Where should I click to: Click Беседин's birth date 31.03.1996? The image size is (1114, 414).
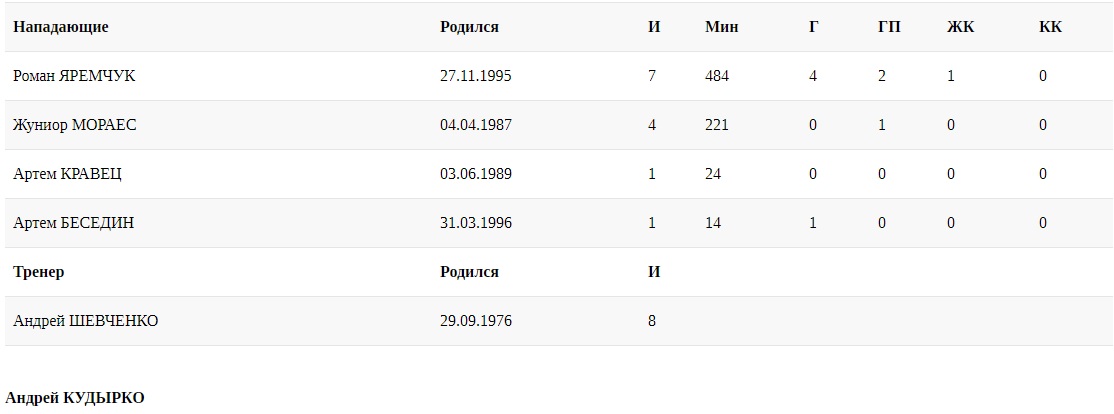point(476,223)
